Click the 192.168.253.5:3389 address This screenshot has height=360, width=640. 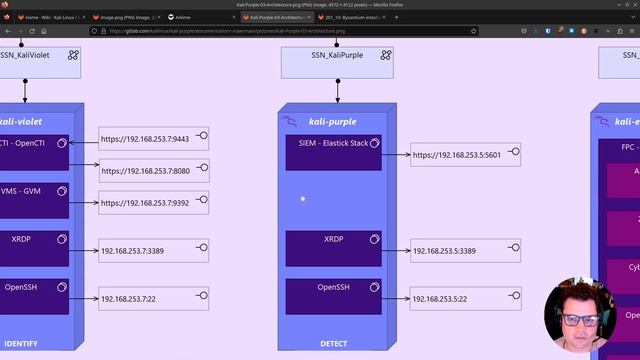[x=444, y=251]
